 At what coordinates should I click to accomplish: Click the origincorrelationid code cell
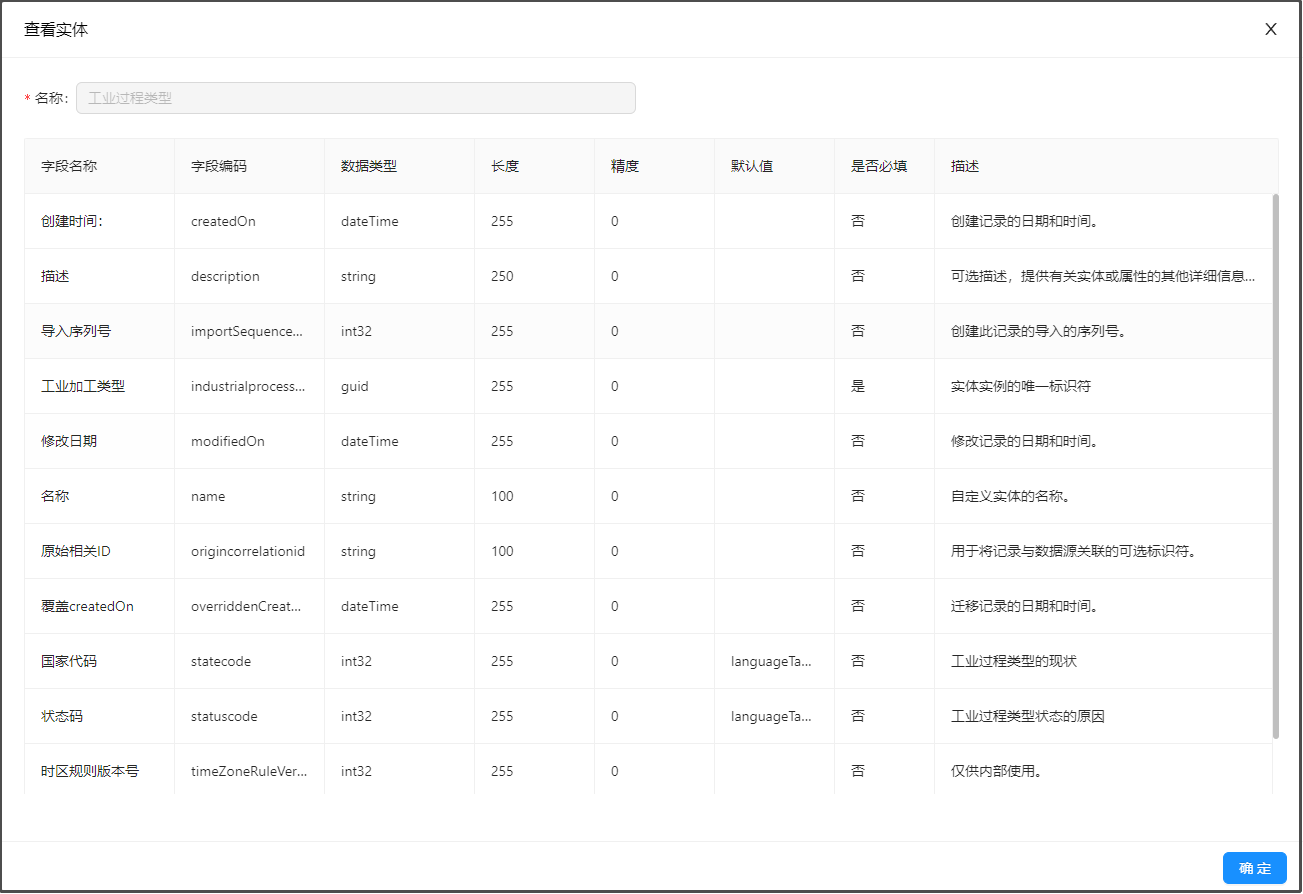247,551
